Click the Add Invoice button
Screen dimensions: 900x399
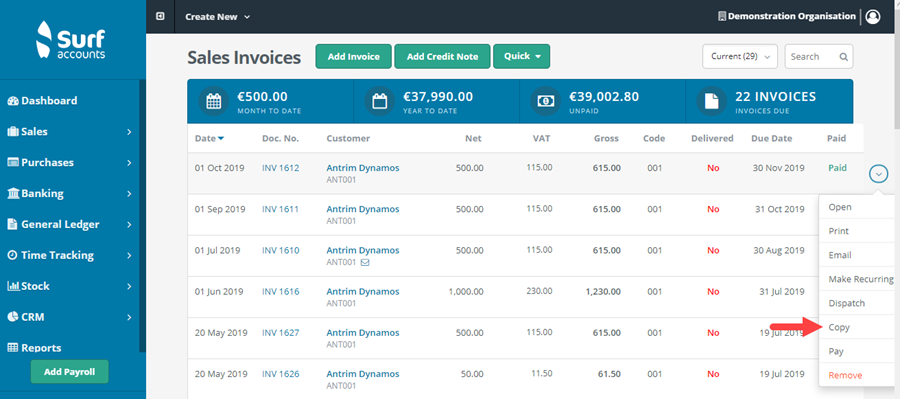[x=354, y=56]
